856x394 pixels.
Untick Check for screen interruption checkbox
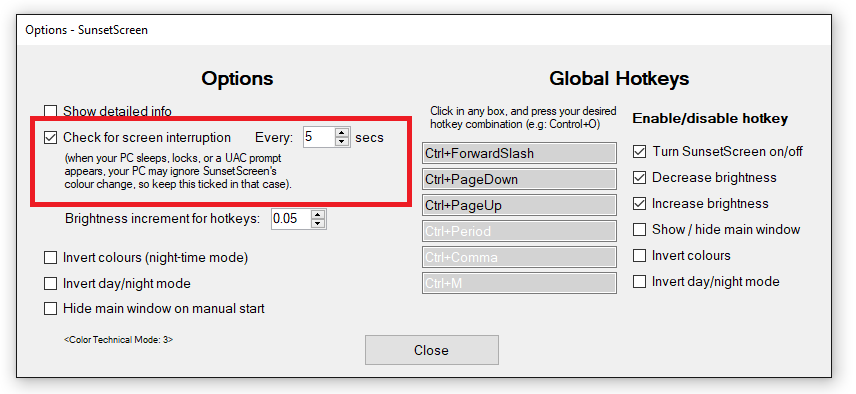pyautogui.click(x=50, y=138)
